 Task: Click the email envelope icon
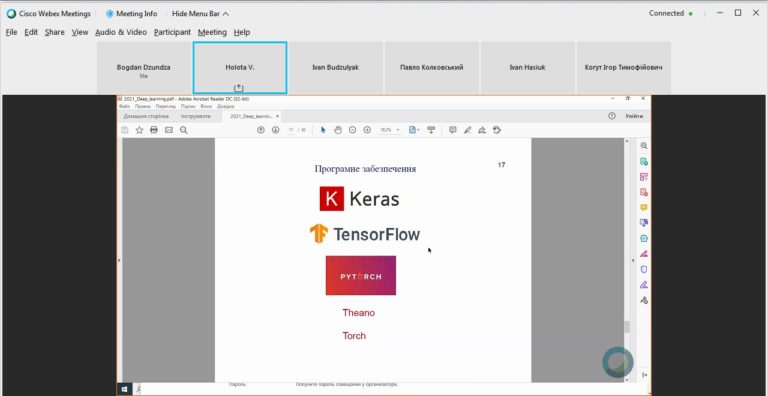tap(168, 130)
